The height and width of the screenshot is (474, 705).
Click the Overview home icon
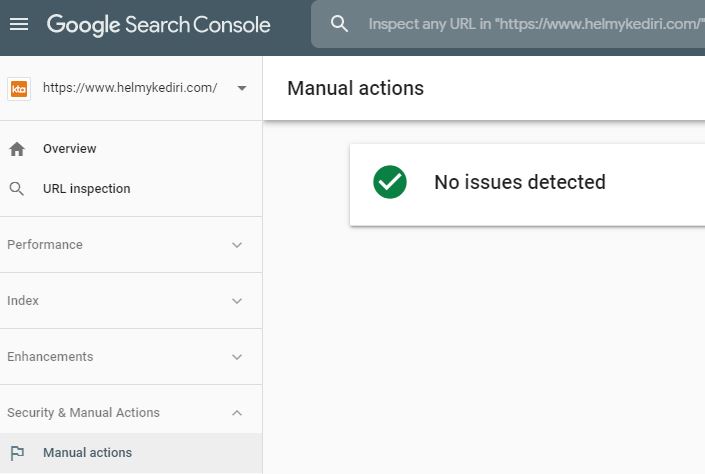coord(17,149)
